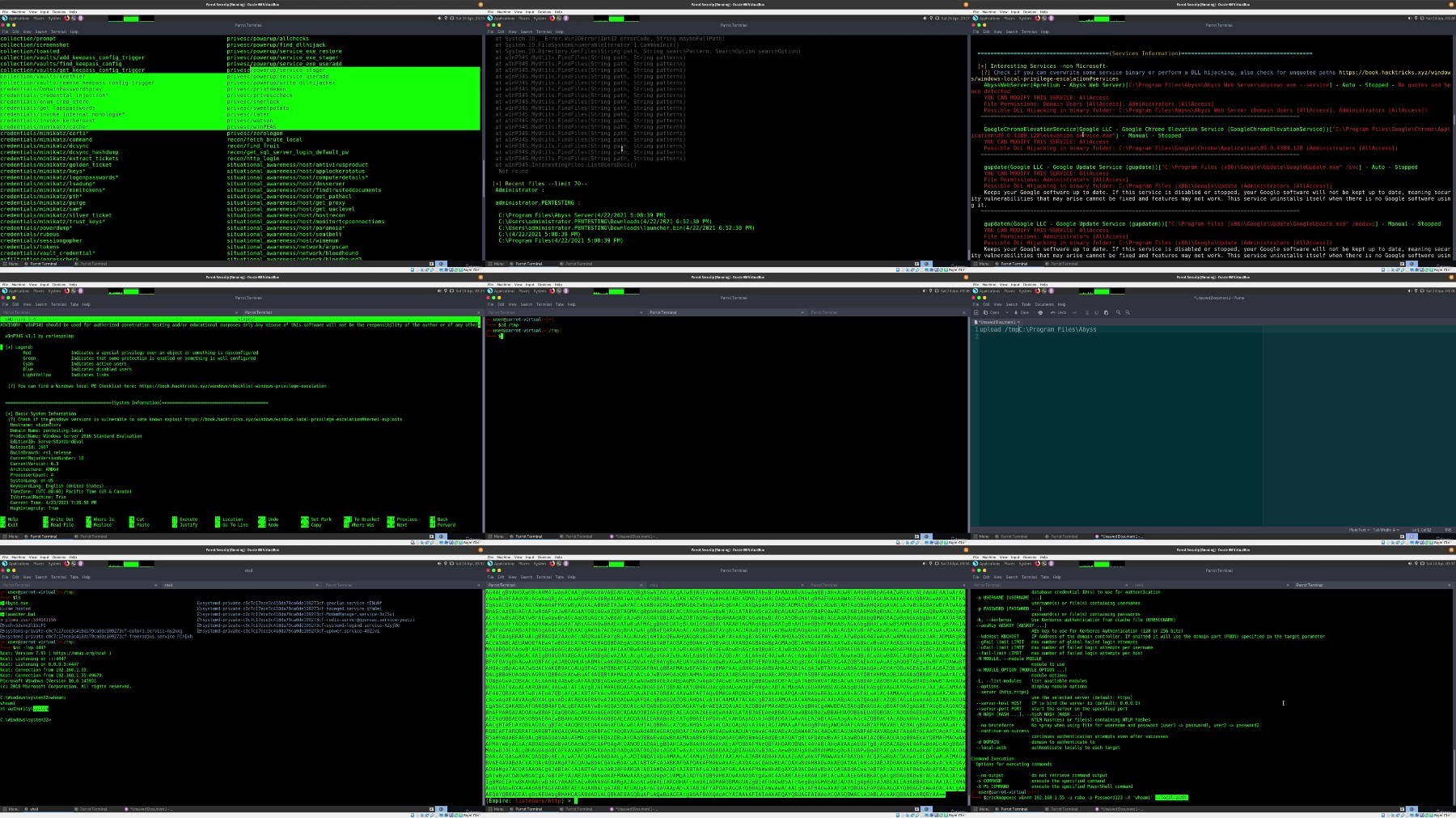The width and height of the screenshot is (1456, 818).
Task: Click the Paste clipboard icon in Pluma
Action: 1106,312
